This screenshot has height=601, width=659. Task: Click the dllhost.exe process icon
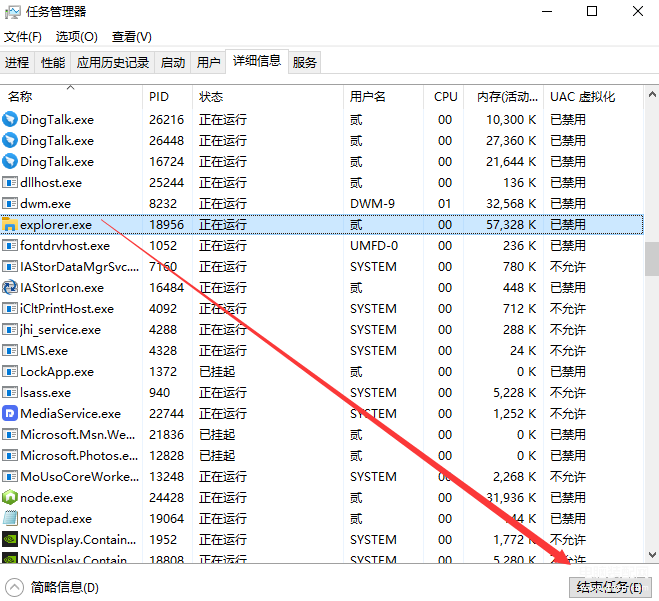click(x=10, y=182)
